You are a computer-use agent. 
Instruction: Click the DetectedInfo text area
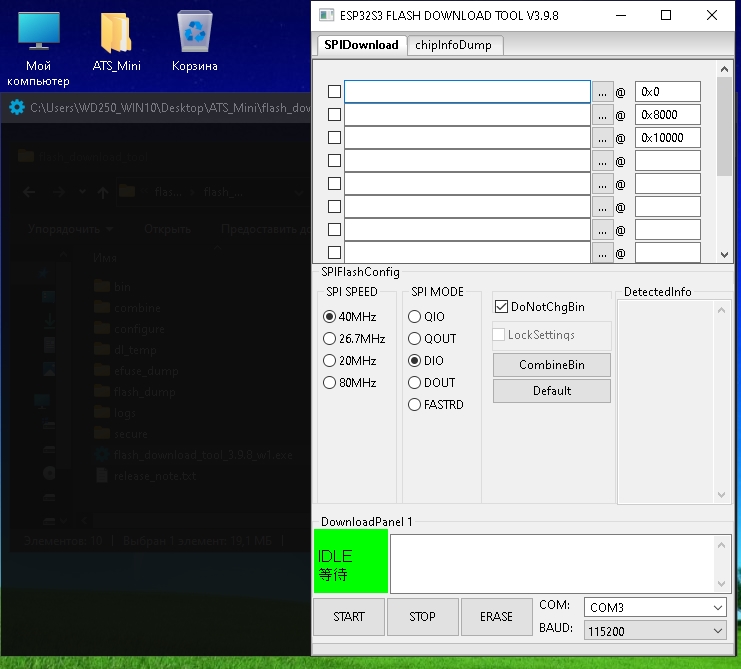pyautogui.click(x=666, y=402)
